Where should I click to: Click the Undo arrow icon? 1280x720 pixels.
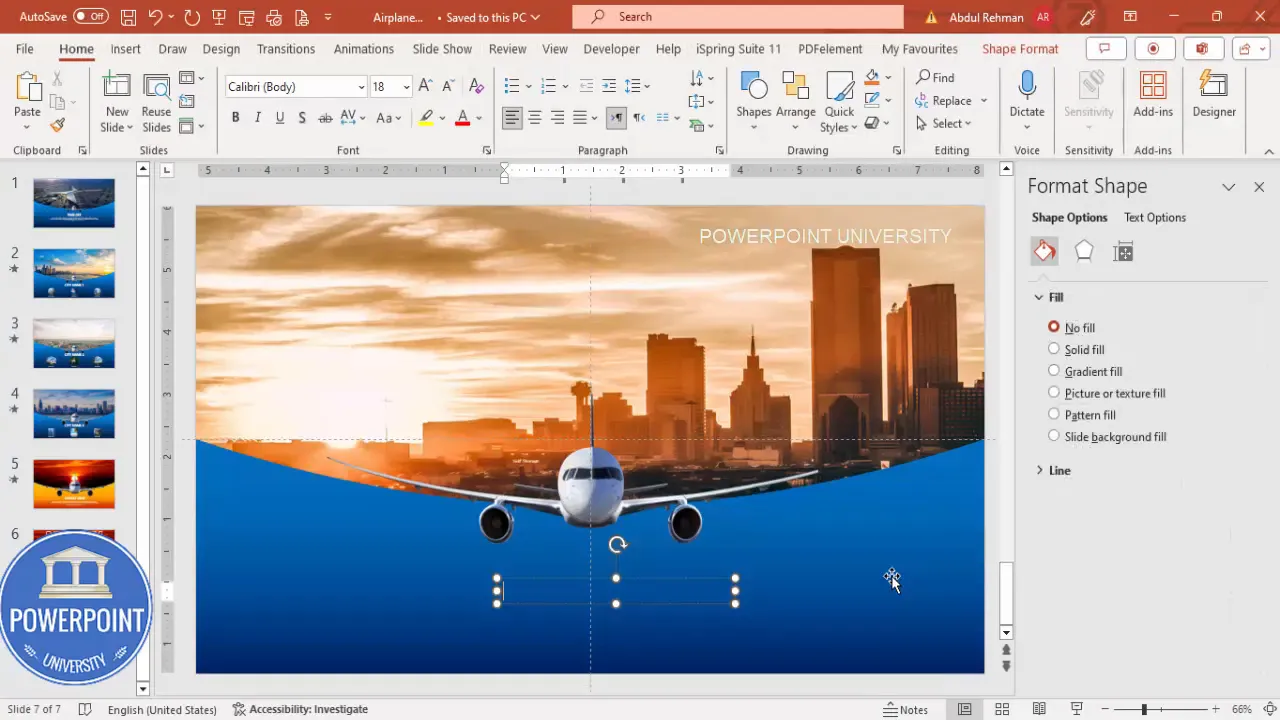(x=154, y=17)
